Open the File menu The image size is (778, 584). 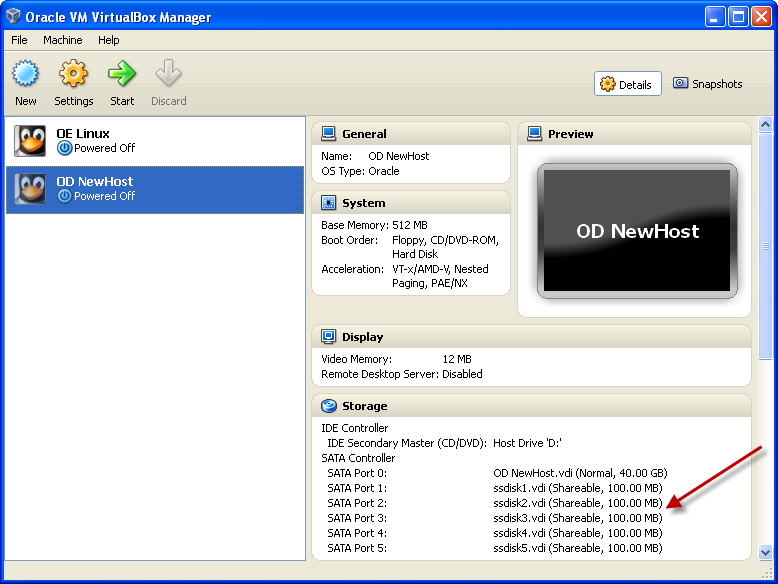tap(19, 40)
